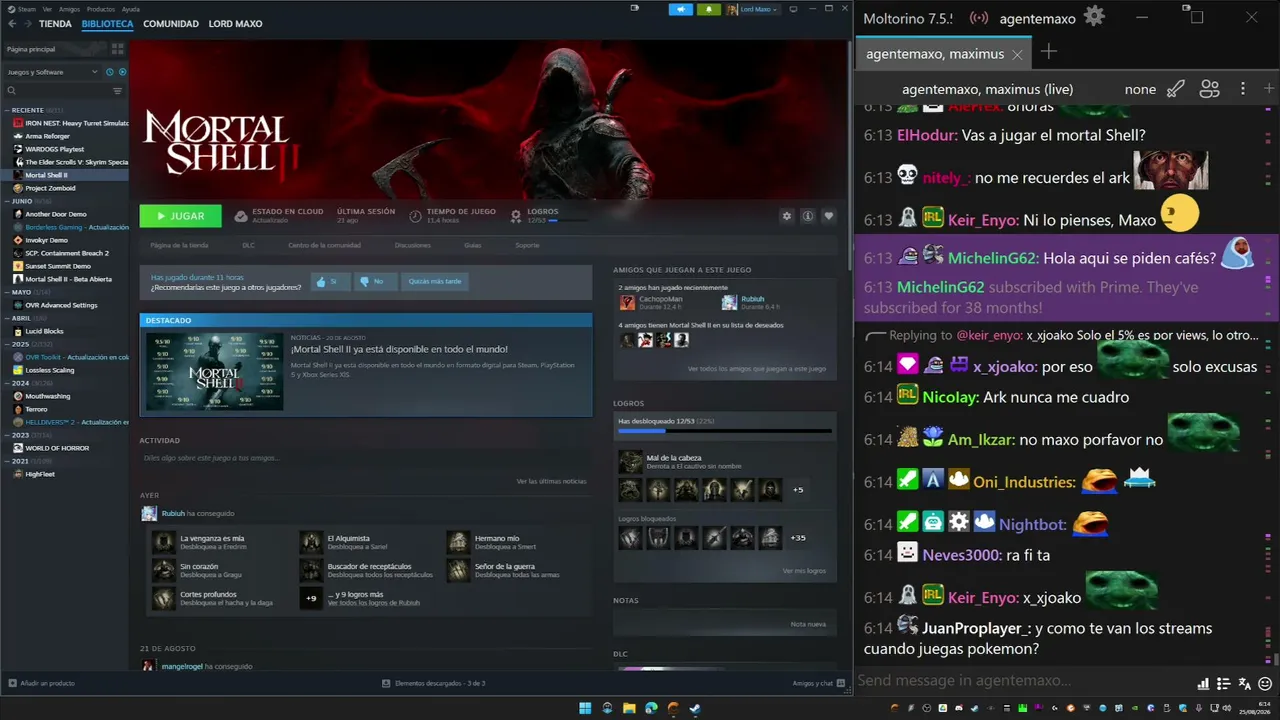Image resolution: width=1280 pixels, height=720 pixels.
Task: Collapse the JUNIO section
Action: coord(6,201)
